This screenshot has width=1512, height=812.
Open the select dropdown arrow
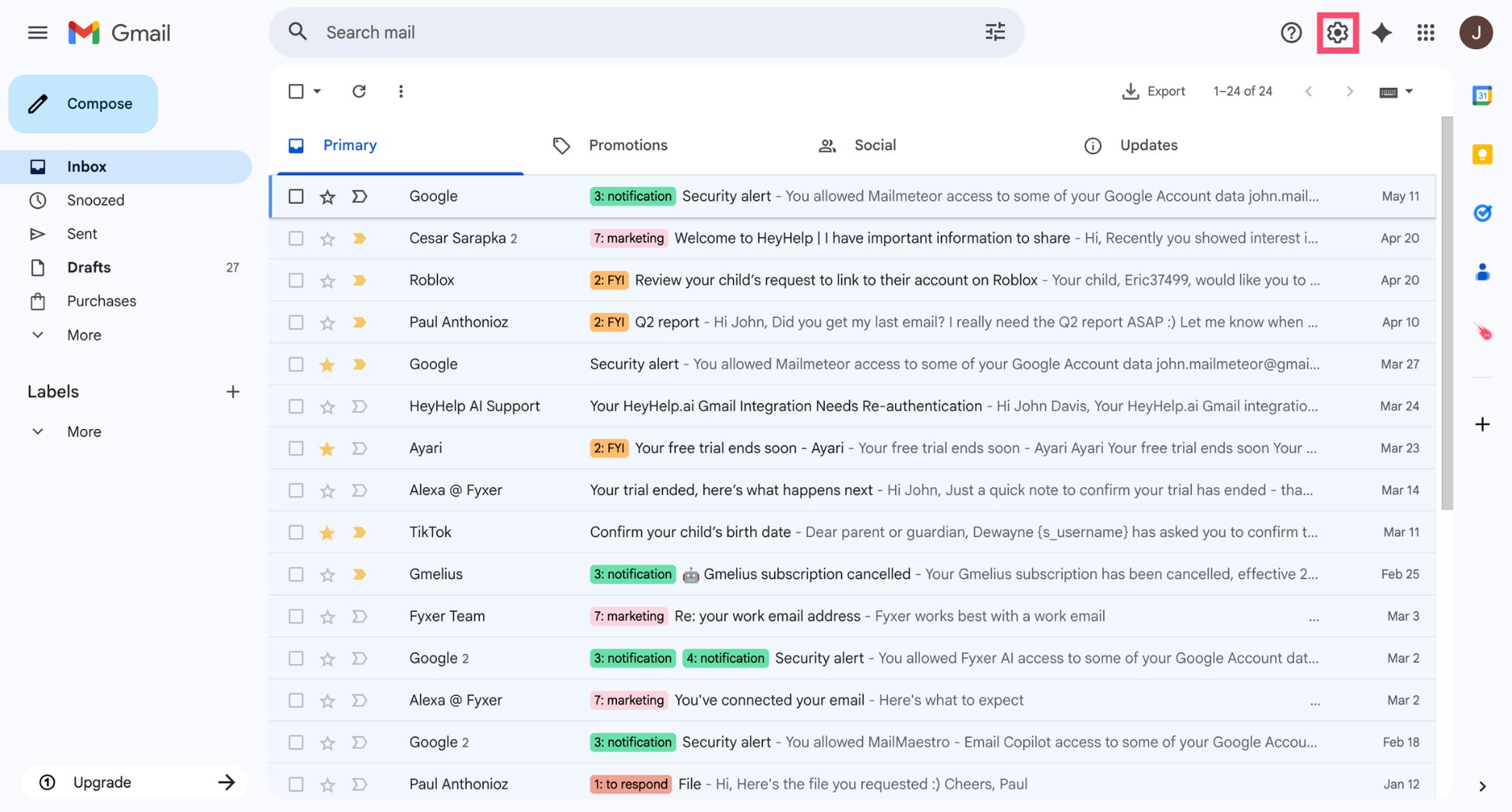point(317,91)
